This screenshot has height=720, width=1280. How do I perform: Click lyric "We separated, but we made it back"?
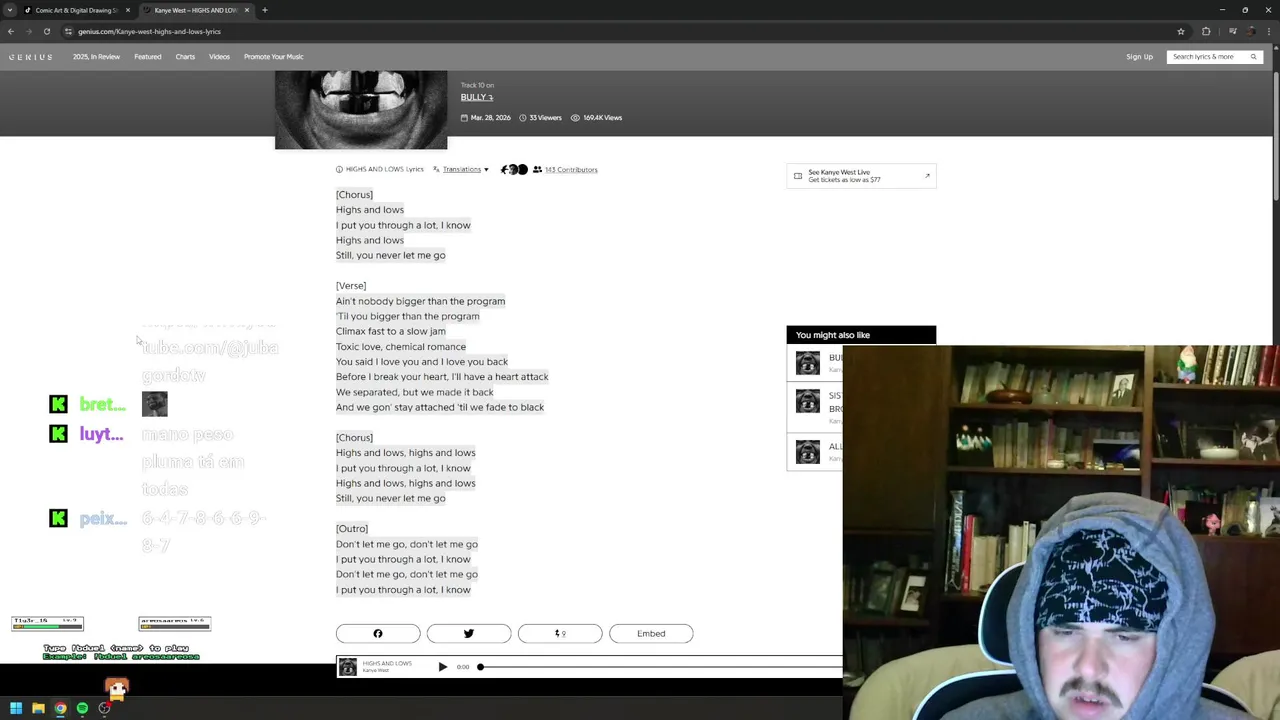(415, 392)
